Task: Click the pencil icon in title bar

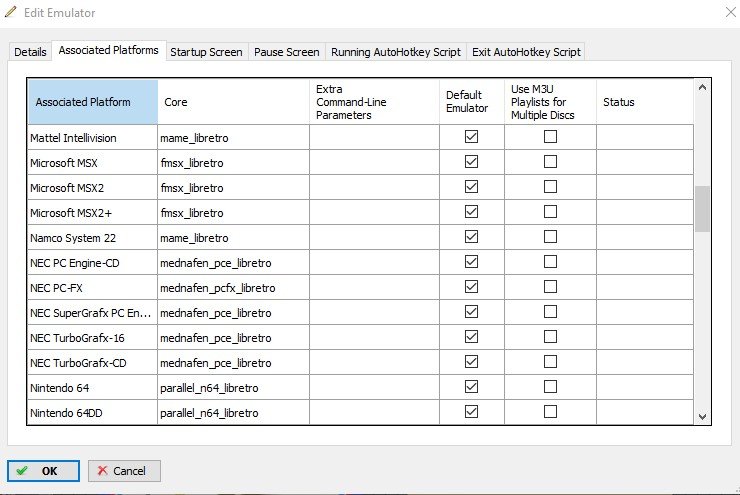Action: 10,12
